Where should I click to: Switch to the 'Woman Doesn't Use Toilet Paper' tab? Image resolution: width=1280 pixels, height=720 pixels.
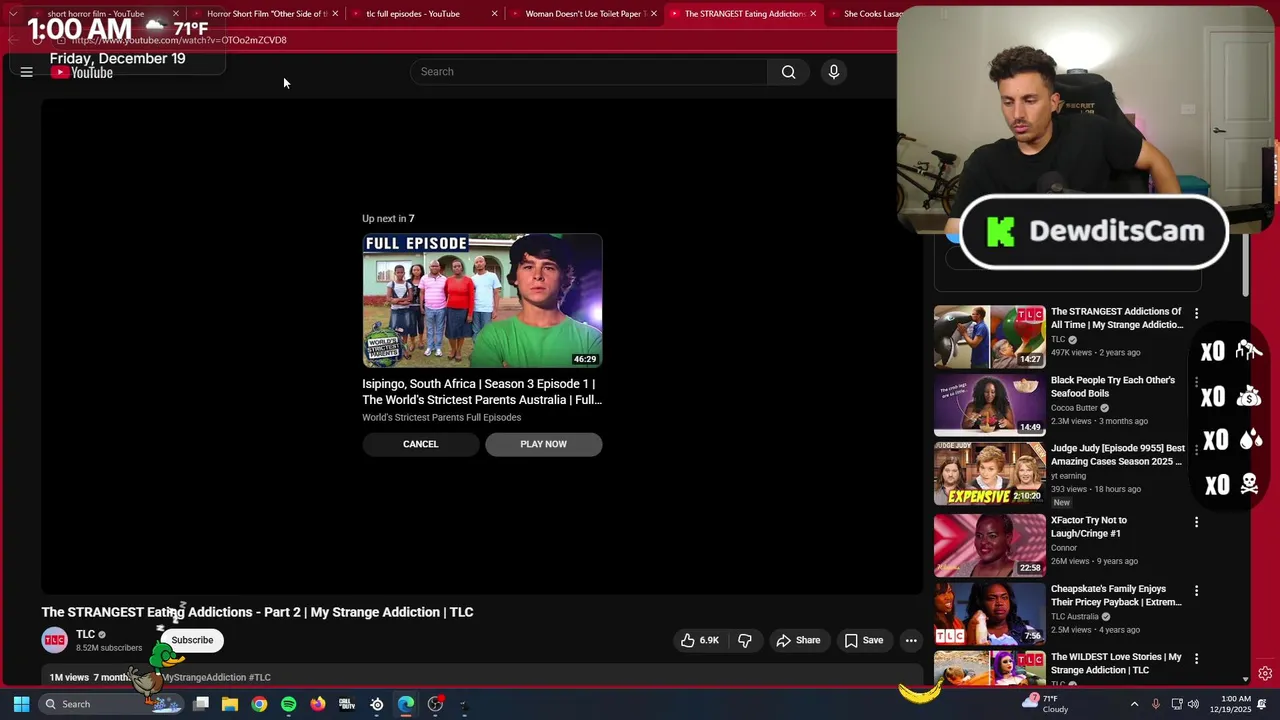pyautogui.click(x=585, y=14)
